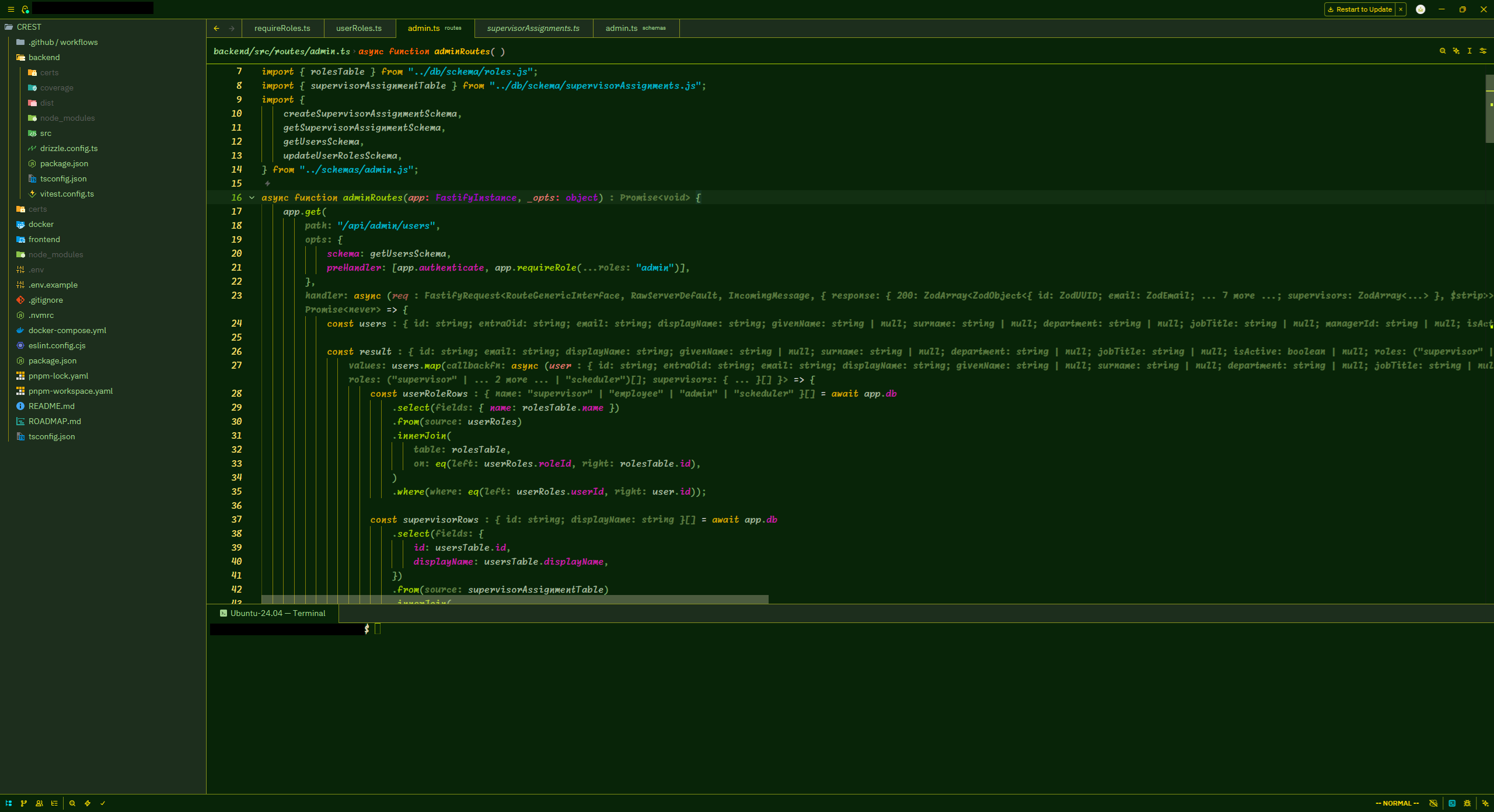
Task: Switch to userRoles.ts tab
Action: tap(359, 28)
